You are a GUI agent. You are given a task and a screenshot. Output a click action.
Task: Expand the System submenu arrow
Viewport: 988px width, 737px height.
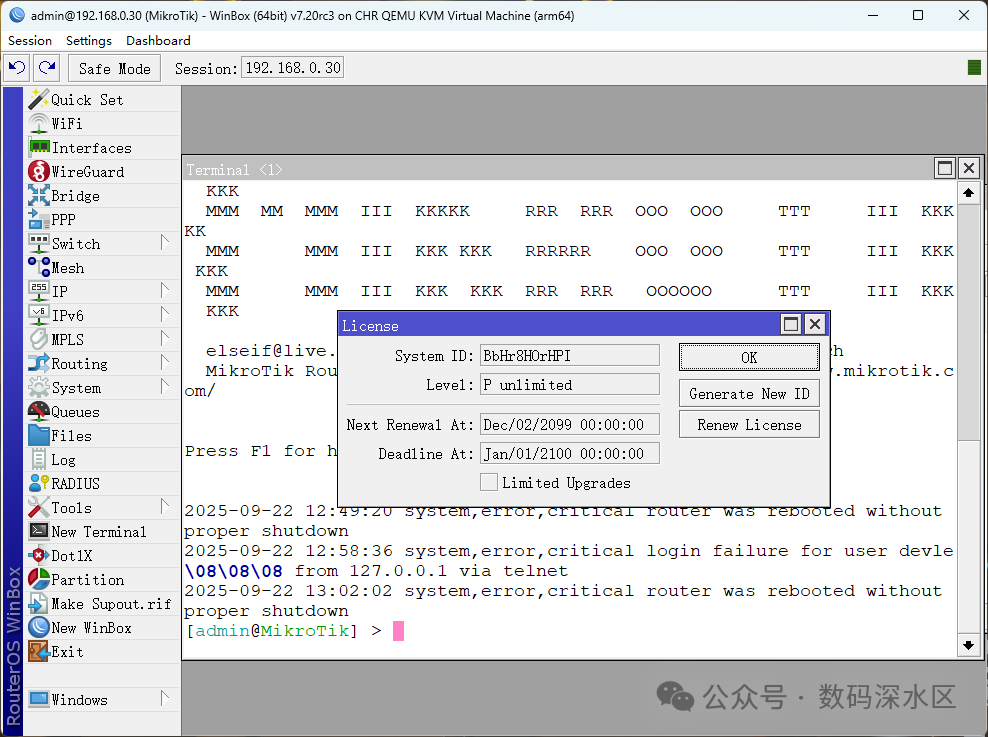tap(164, 387)
